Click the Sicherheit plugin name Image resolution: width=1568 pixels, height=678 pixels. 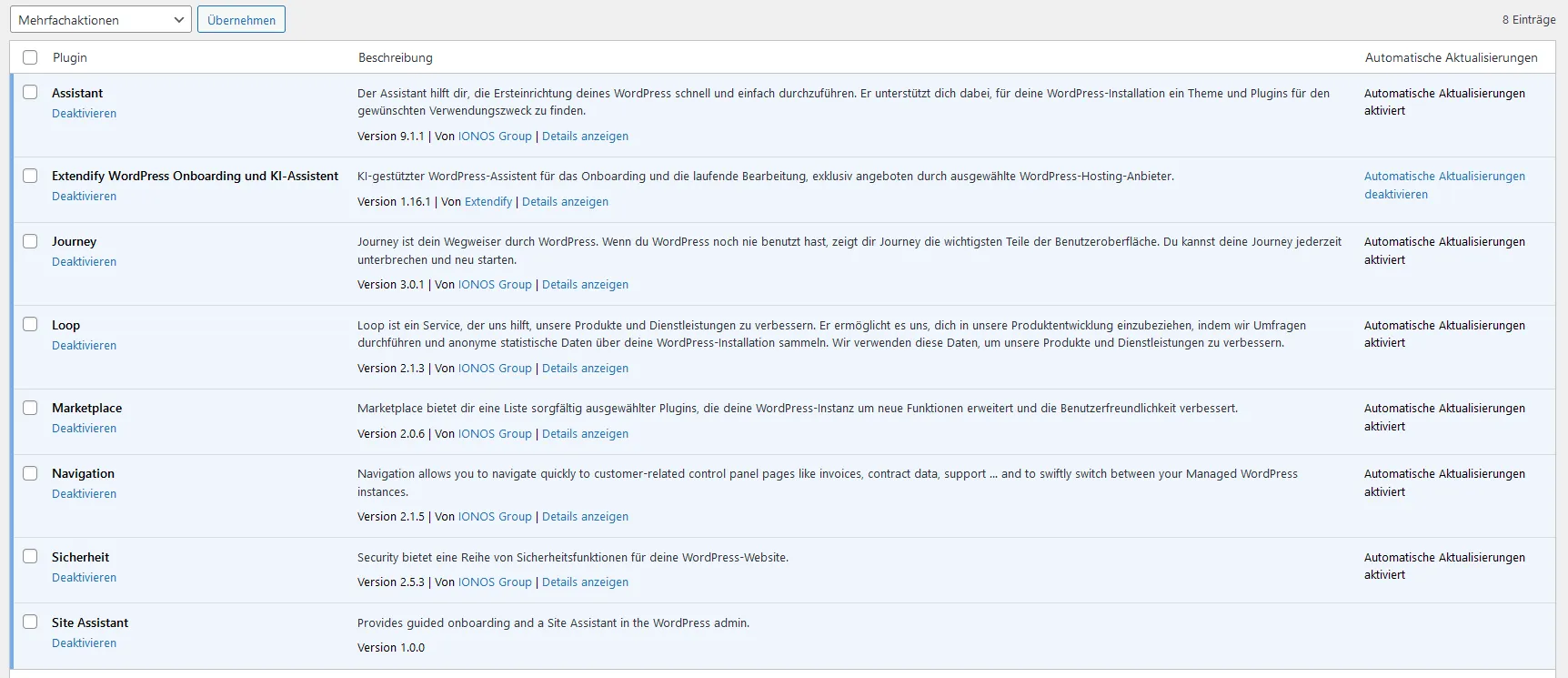click(x=80, y=558)
